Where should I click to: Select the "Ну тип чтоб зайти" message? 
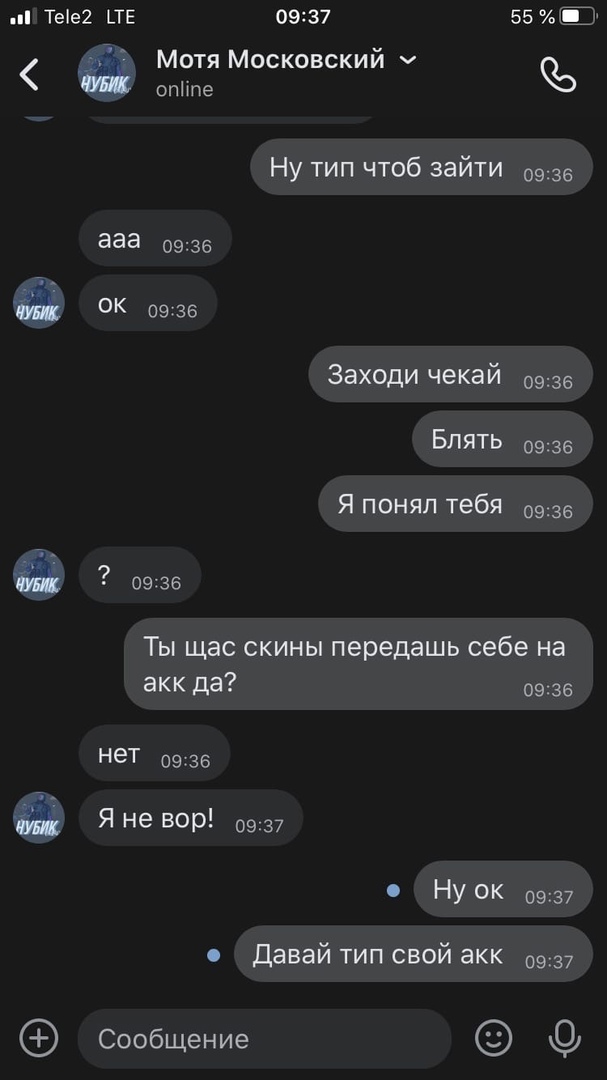tap(421, 167)
